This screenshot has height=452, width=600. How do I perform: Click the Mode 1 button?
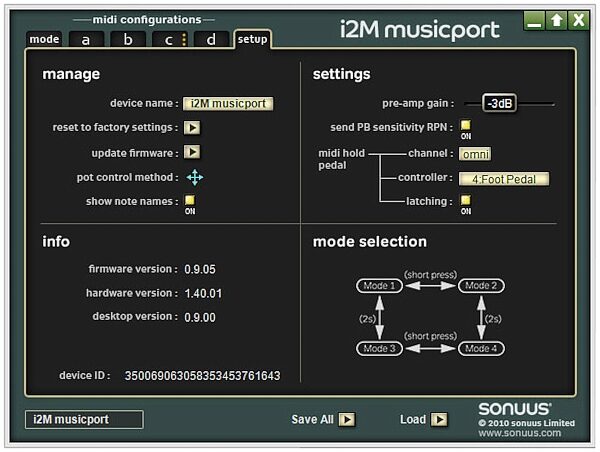click(379, 286)
